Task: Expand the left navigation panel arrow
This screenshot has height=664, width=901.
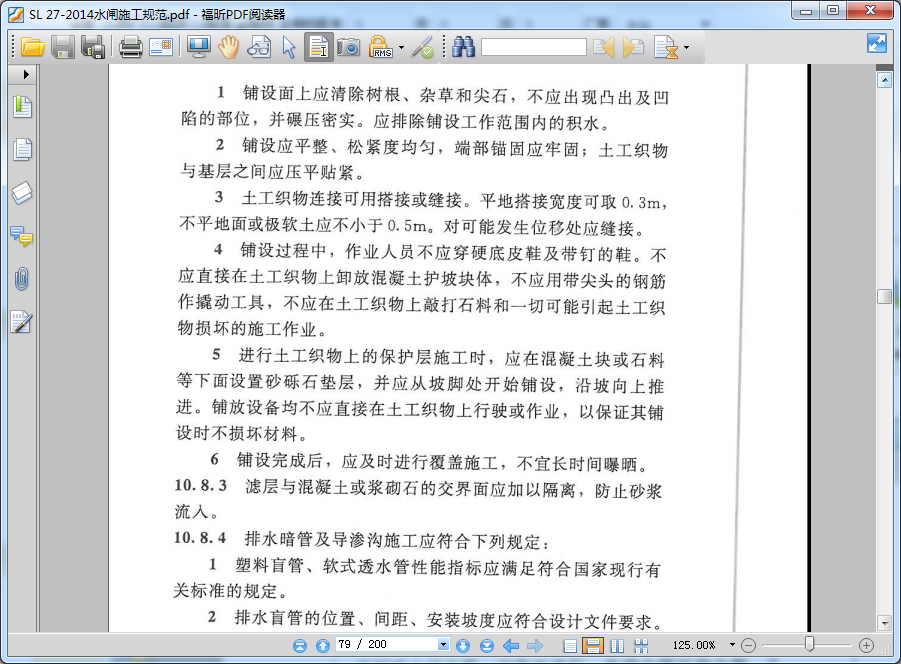Action: 26,74
